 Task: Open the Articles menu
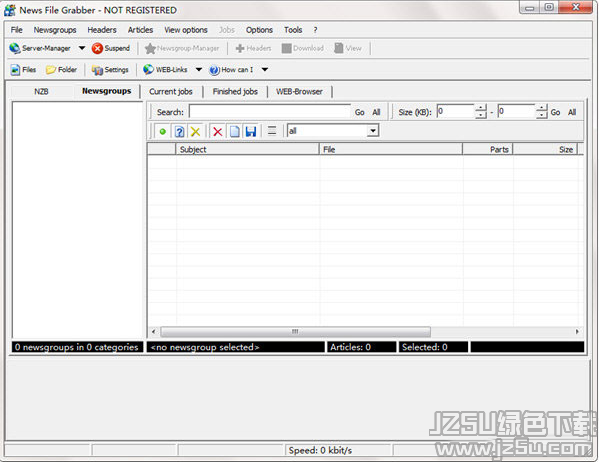tap(140, 30)
